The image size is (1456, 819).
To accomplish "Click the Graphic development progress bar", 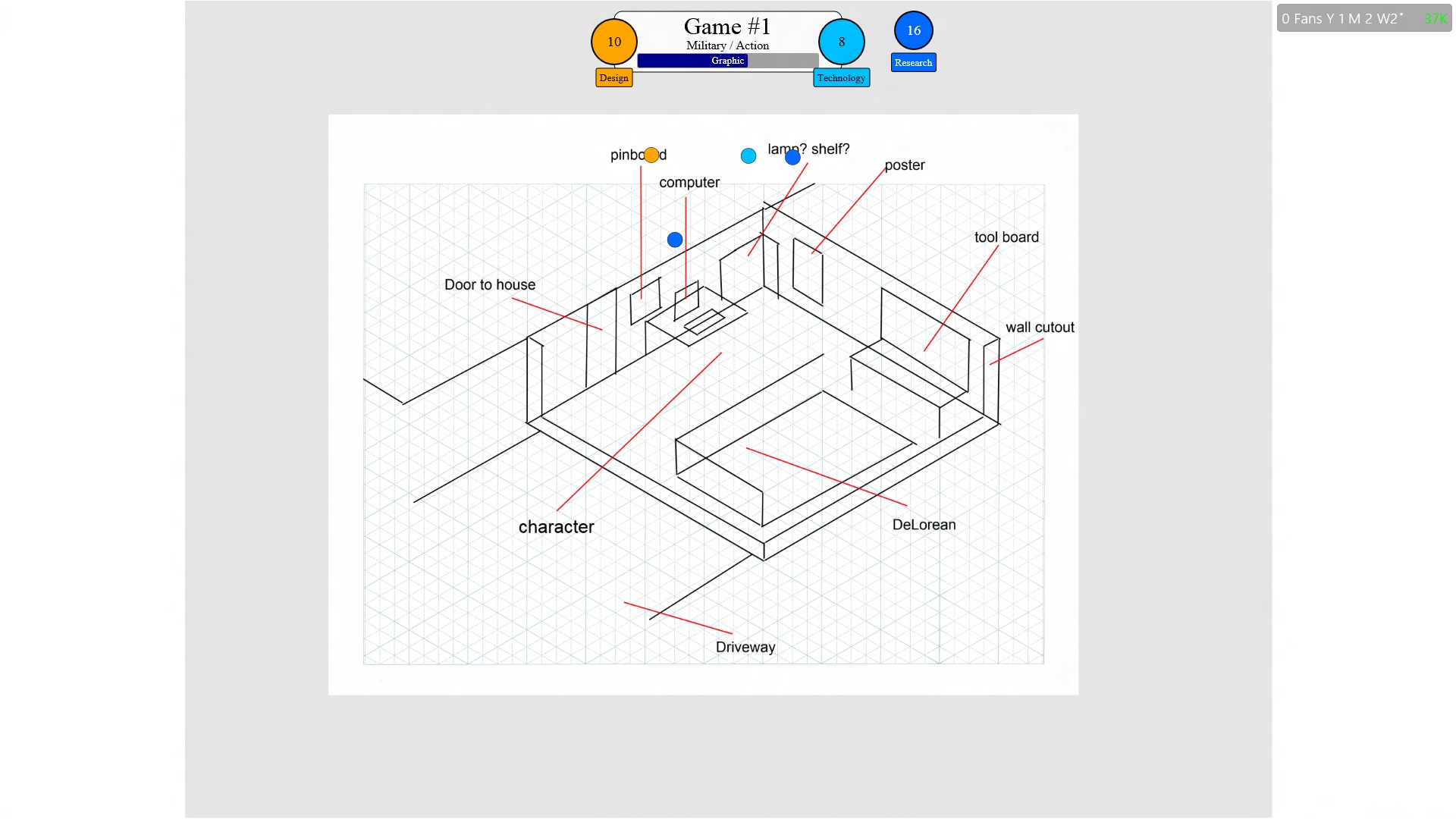I will [x=727, y=61].
